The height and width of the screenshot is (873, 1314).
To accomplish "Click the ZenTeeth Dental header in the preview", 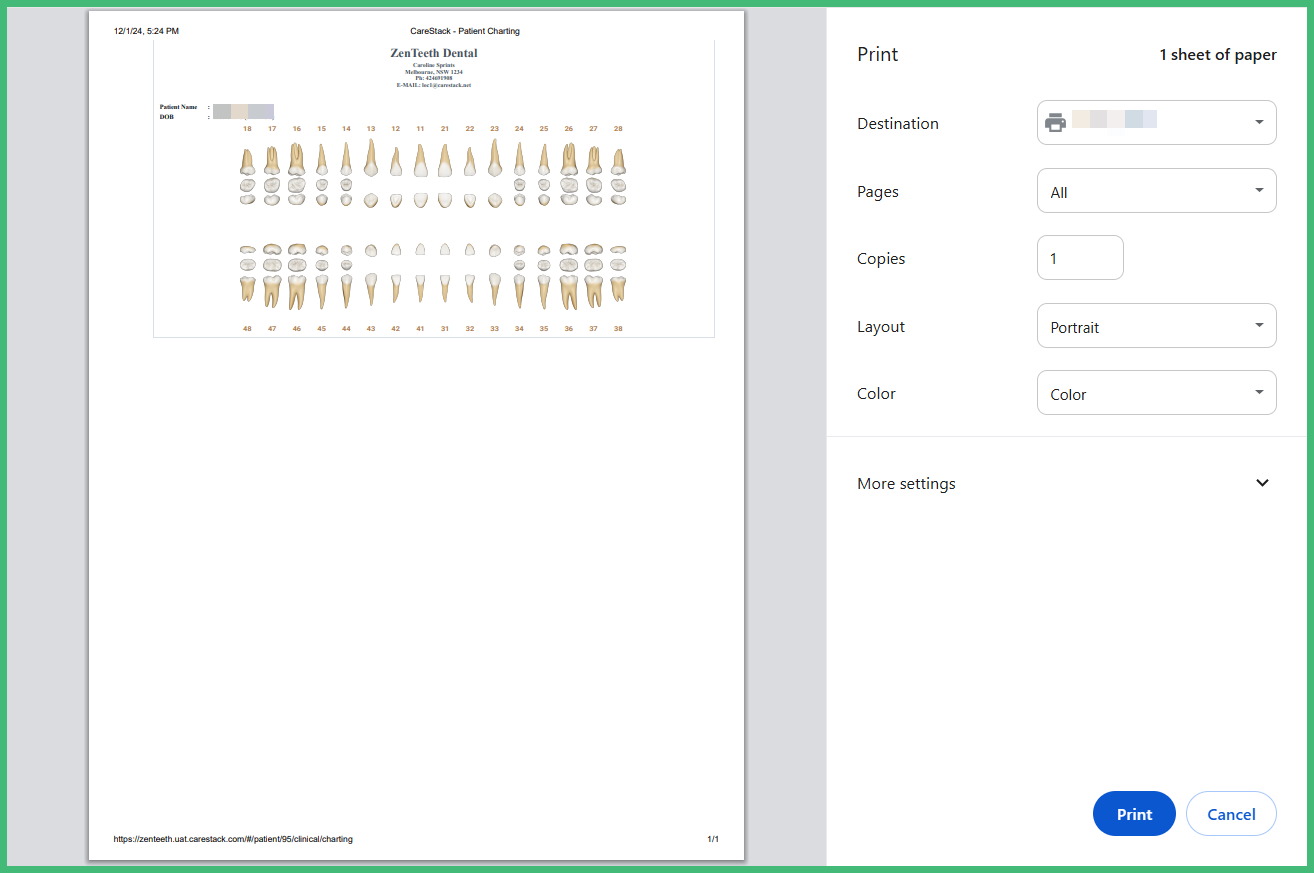I will [433, 53].
